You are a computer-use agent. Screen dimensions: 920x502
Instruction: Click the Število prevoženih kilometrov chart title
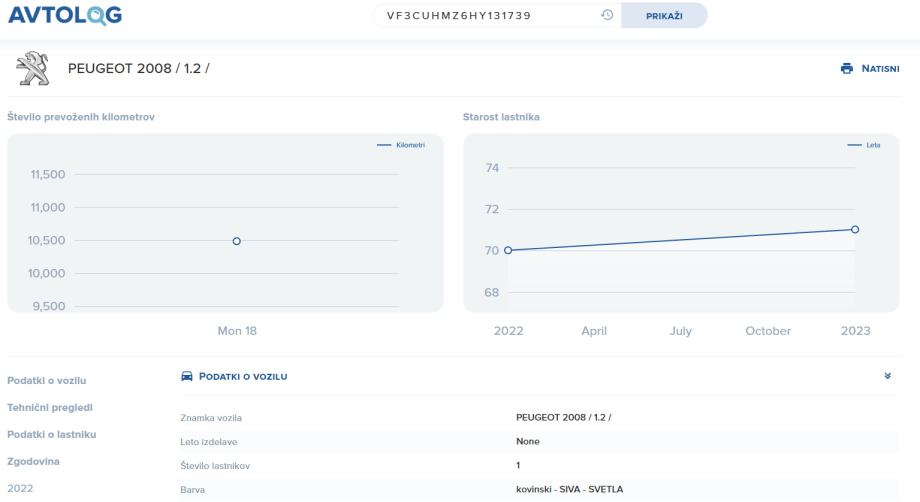pyautogui.click(x=81, y=117)
